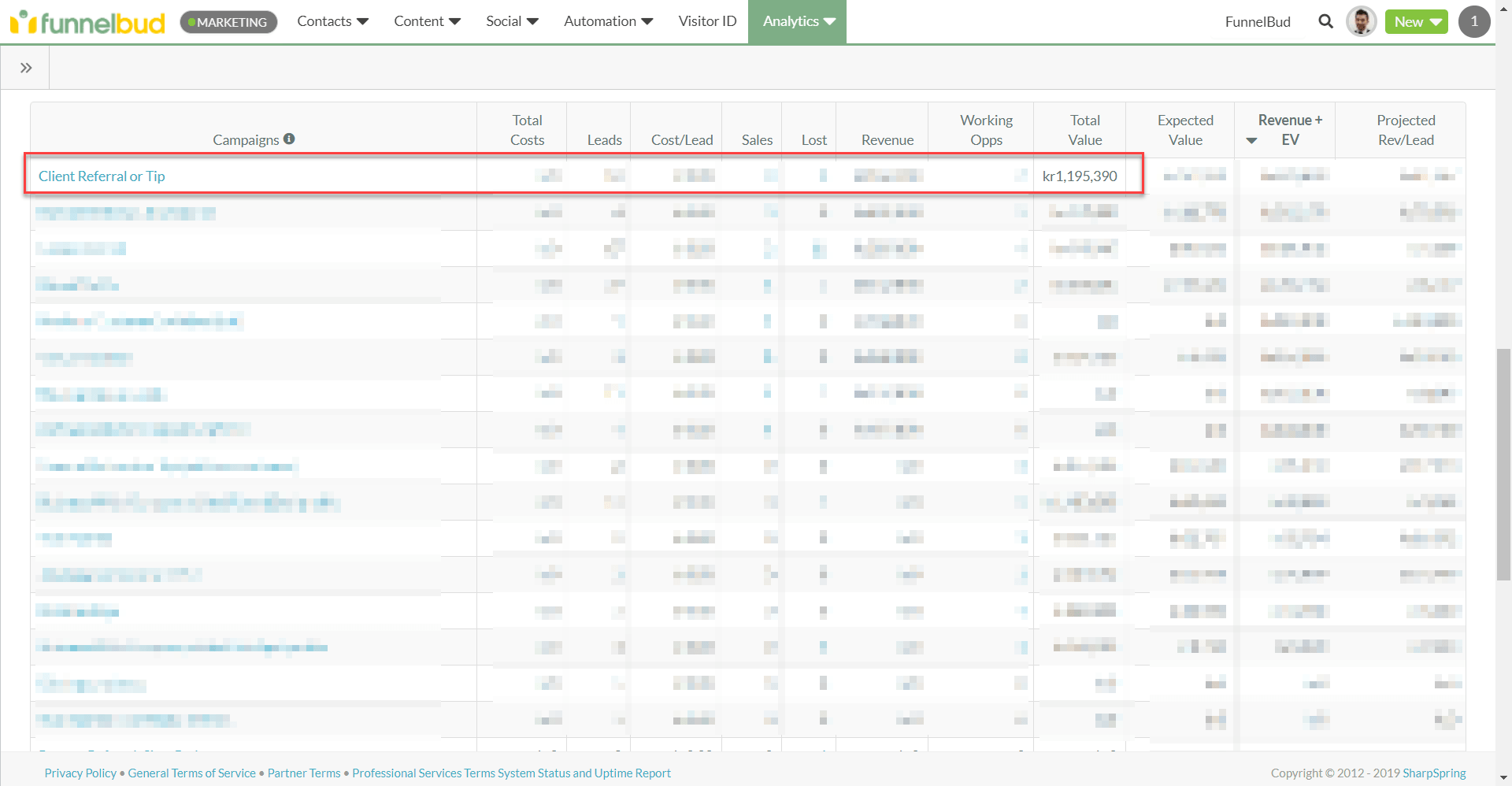
Task: Expand the Content dropdown menu
Action: [427, 21]
